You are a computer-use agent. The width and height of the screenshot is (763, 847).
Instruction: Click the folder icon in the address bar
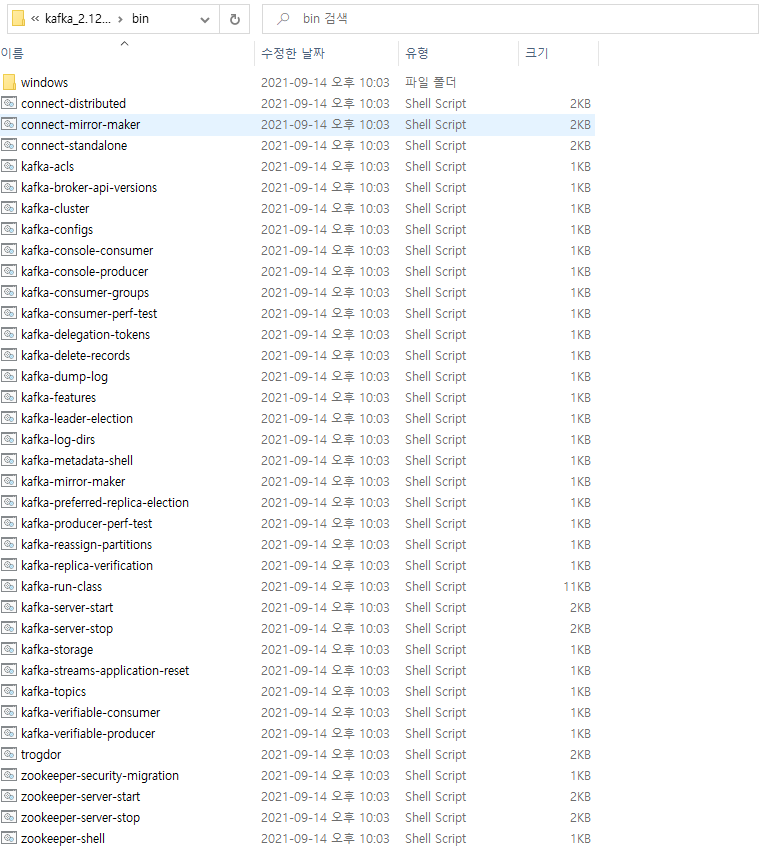click(x=18, y=18)
